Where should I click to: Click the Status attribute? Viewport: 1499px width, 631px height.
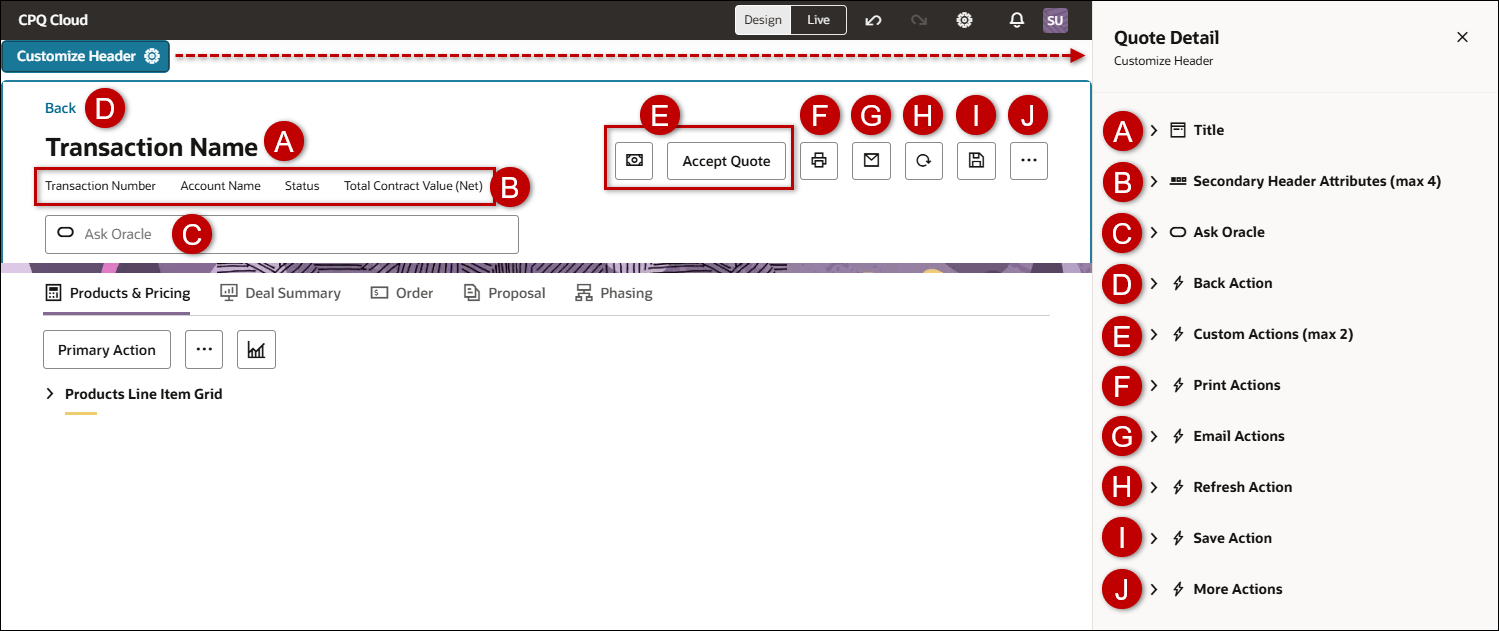302,186
